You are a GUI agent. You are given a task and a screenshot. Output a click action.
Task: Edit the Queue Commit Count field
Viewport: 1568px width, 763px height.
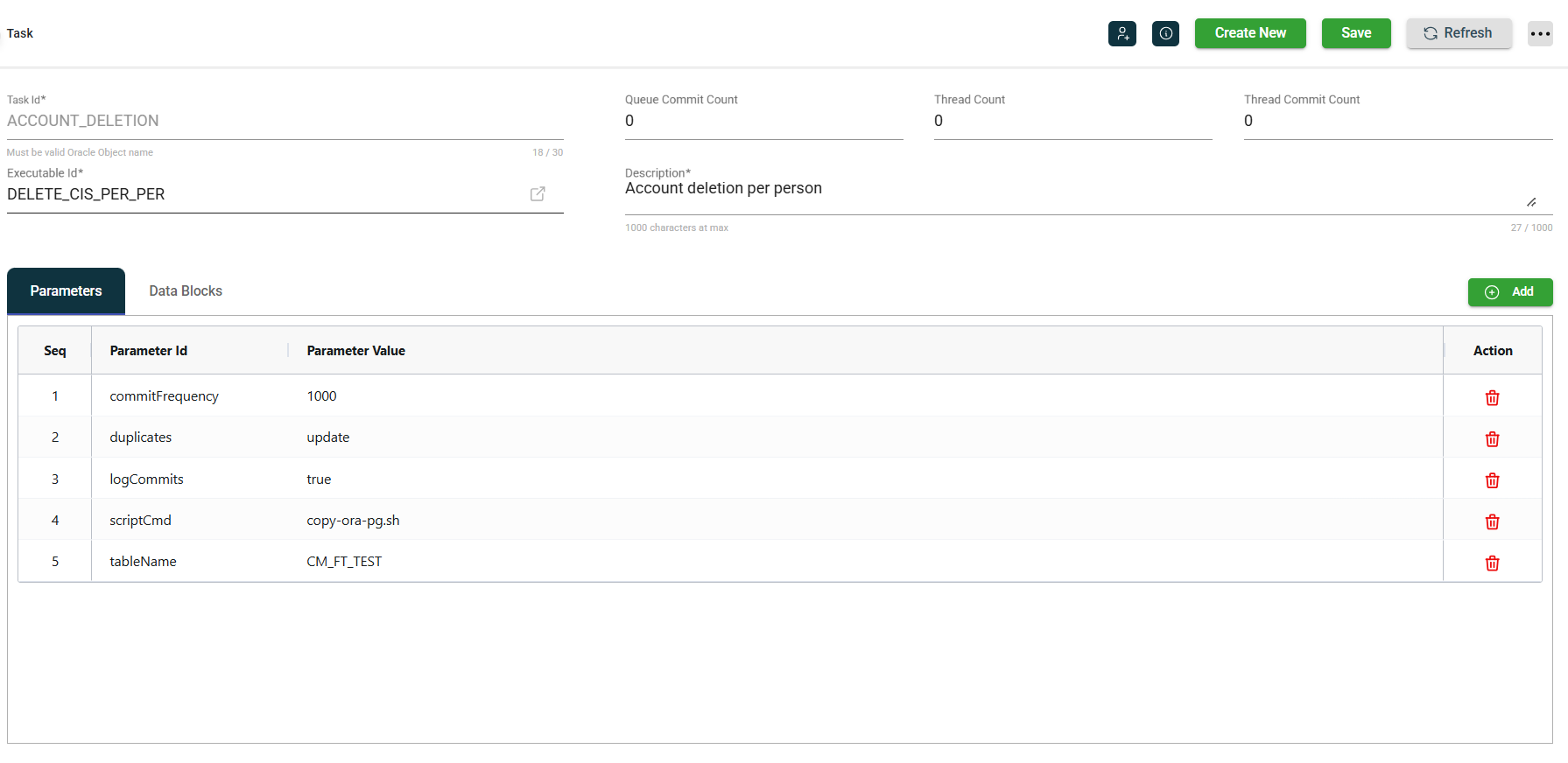pos(763,121)
